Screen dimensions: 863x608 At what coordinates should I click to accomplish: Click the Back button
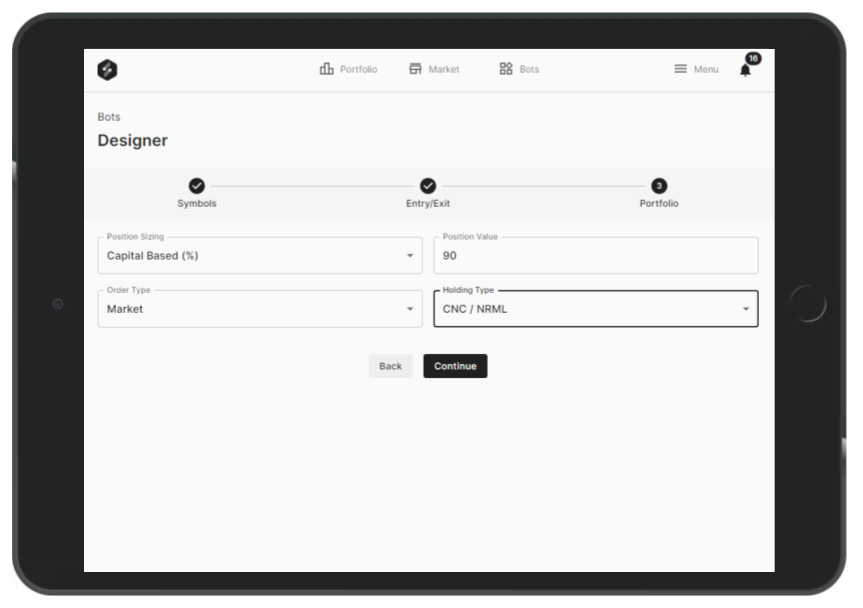(x=390, y=366)
